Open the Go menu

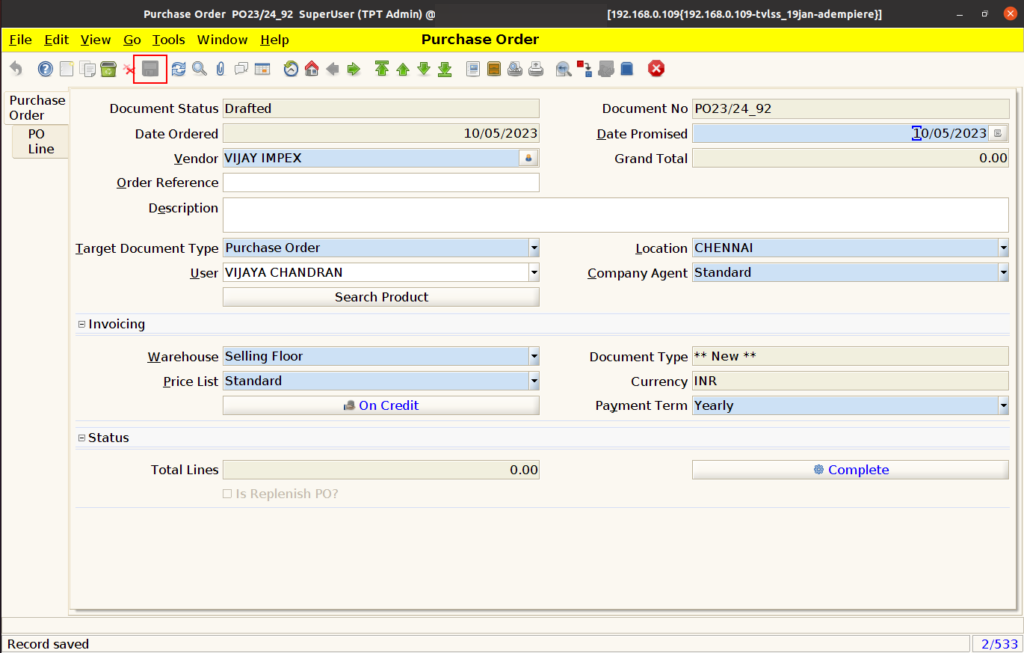click(132, 40)
